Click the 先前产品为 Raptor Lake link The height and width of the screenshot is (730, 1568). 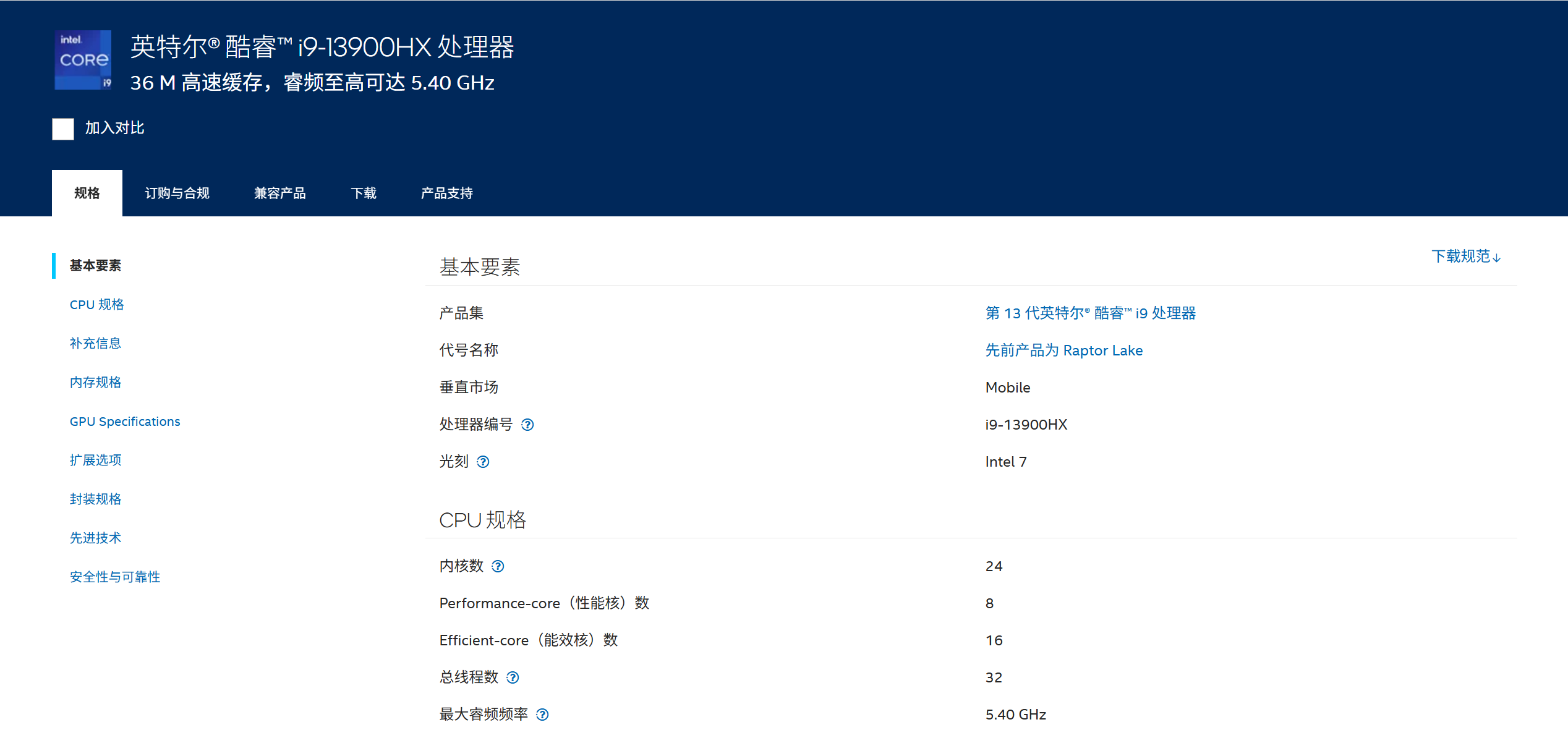(1063, 350)
